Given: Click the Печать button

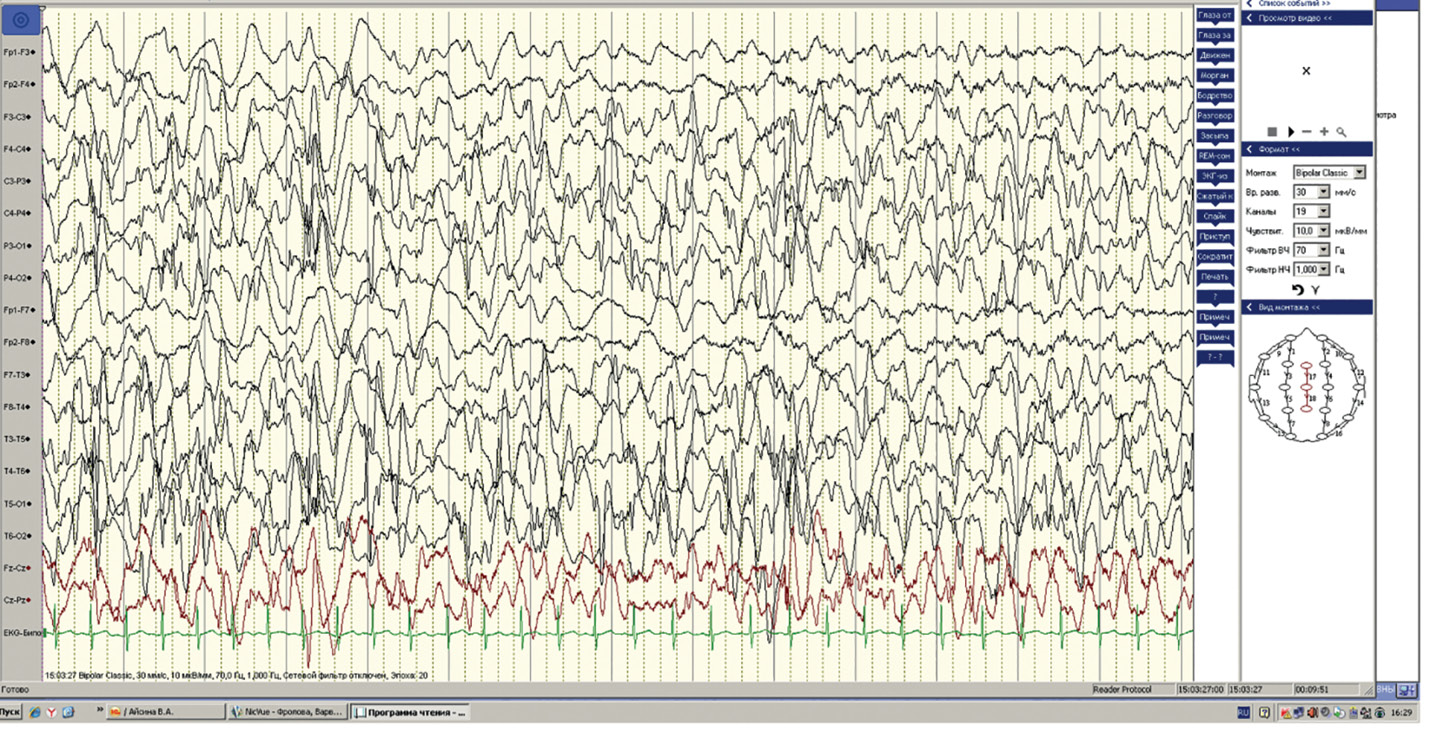Looking at the screenshot, I should 1215,276.
